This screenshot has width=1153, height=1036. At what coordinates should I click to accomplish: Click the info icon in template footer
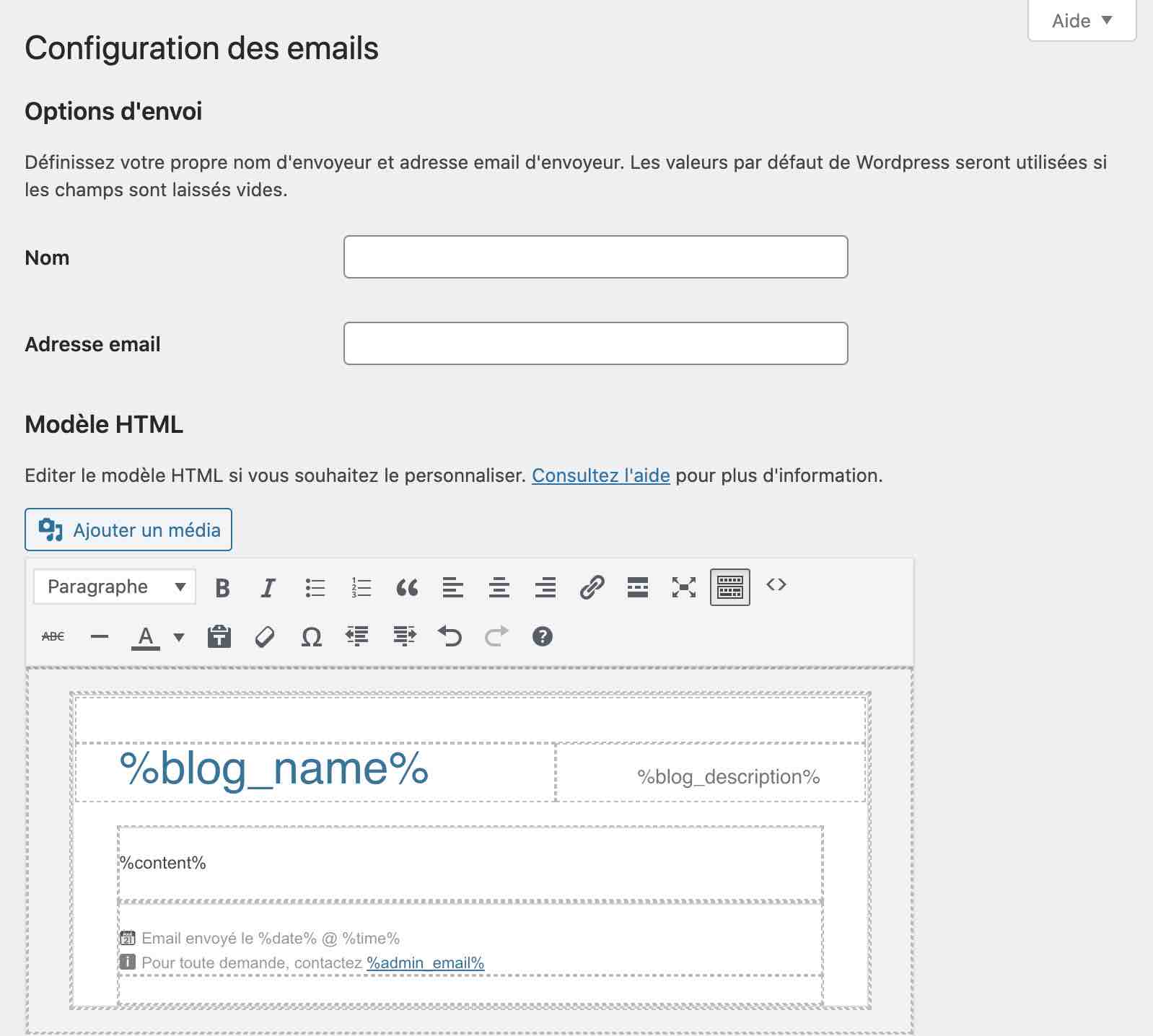128,962
